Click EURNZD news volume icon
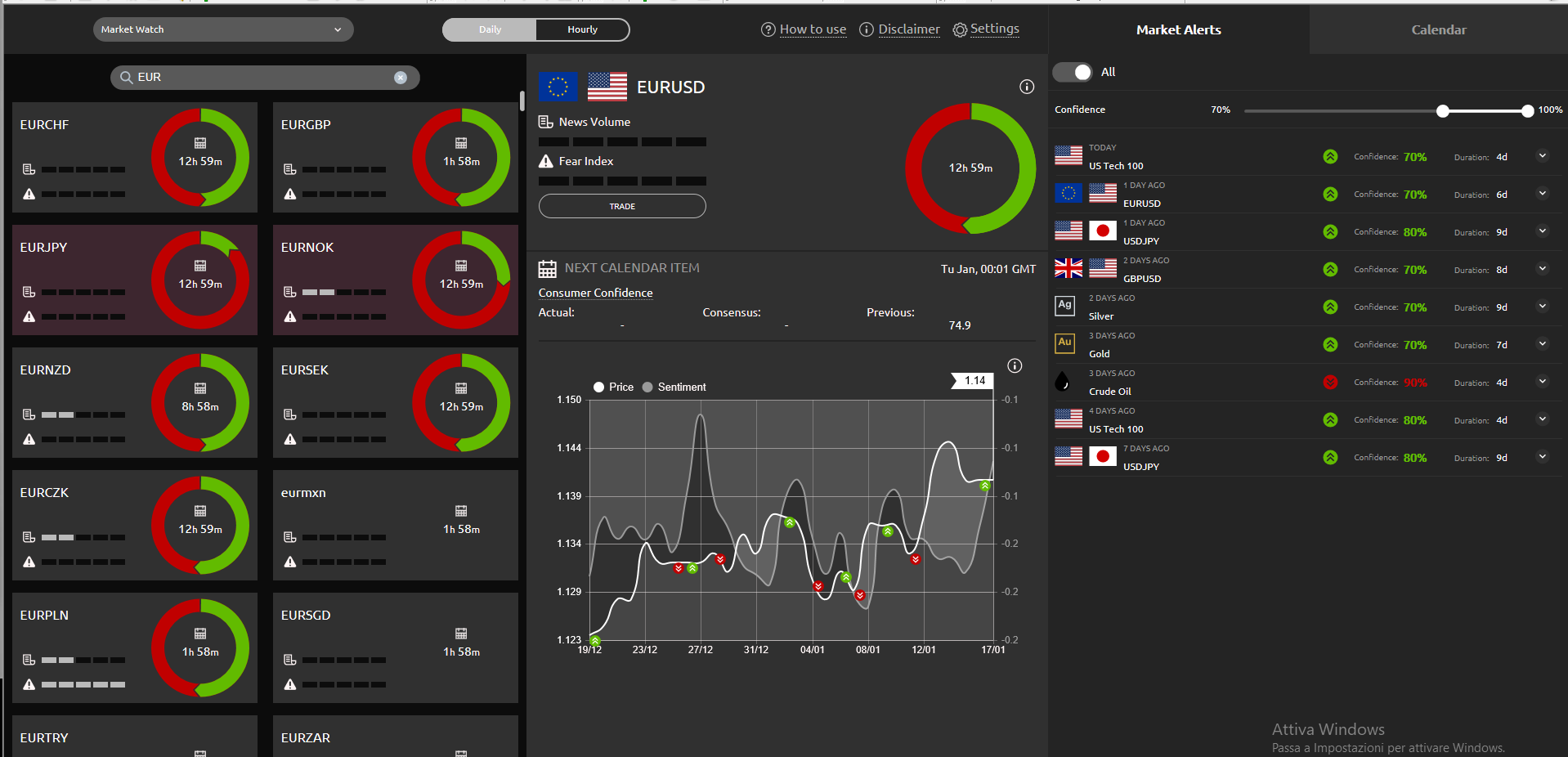This screenshot has height=757, width=1568. 29,414
